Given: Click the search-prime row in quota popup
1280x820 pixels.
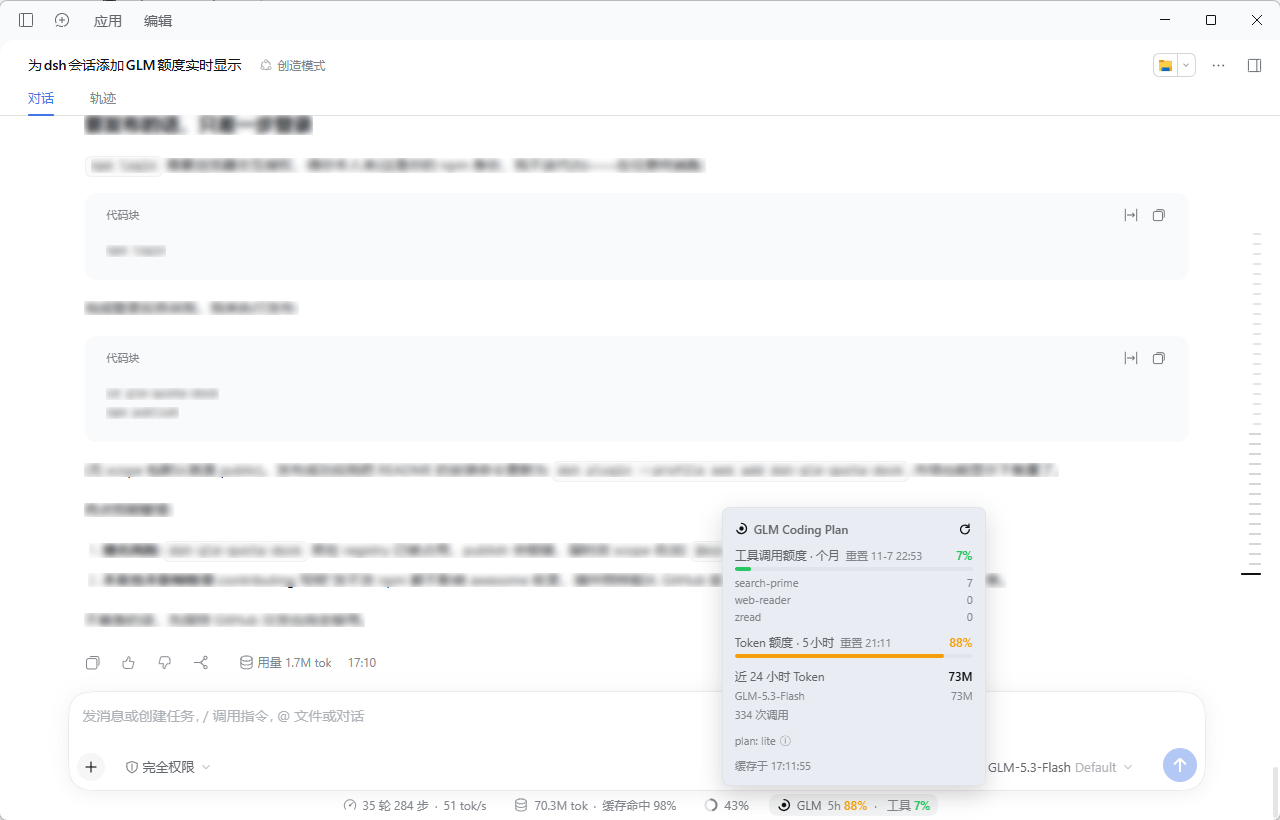Looking at the screenshot, I should click(853, 583).
